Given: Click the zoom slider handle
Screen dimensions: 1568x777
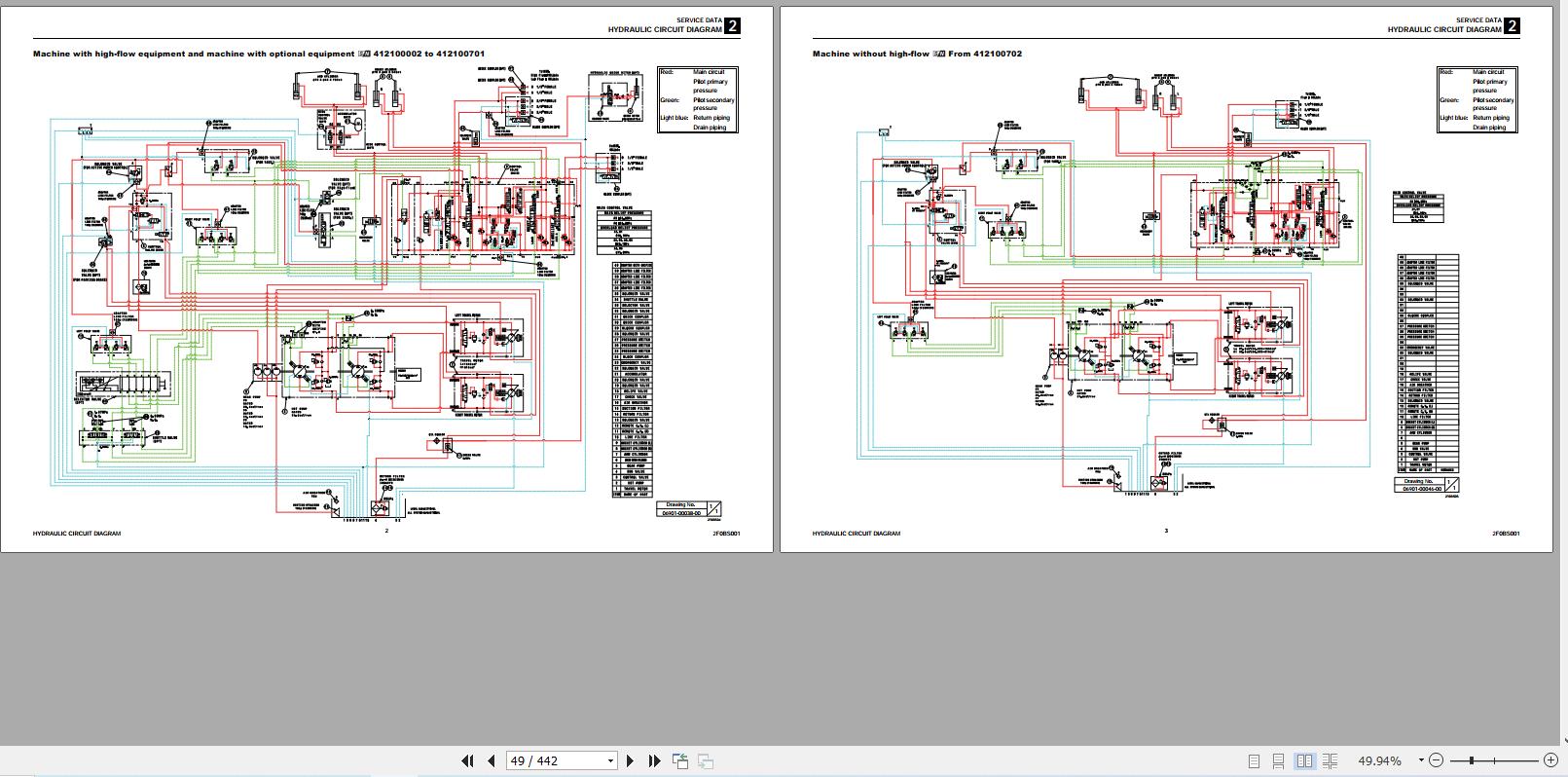Looking at the screenshot, I should 1472,760.
